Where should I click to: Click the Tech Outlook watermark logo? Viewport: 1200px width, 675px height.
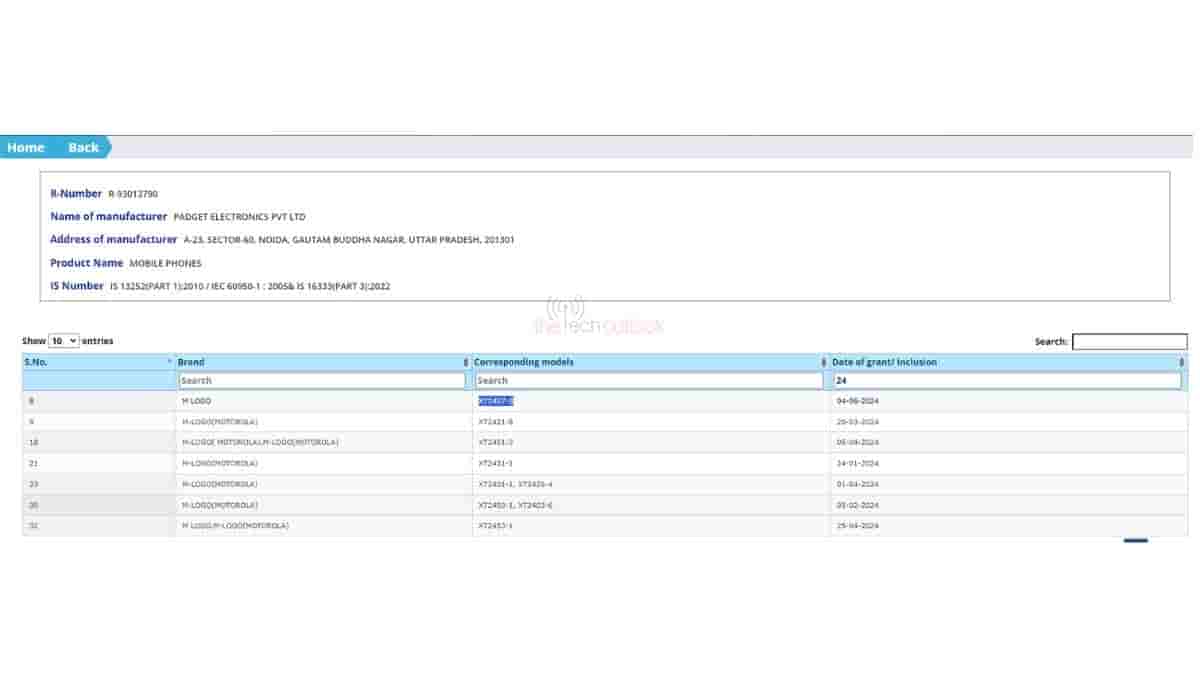598,317
